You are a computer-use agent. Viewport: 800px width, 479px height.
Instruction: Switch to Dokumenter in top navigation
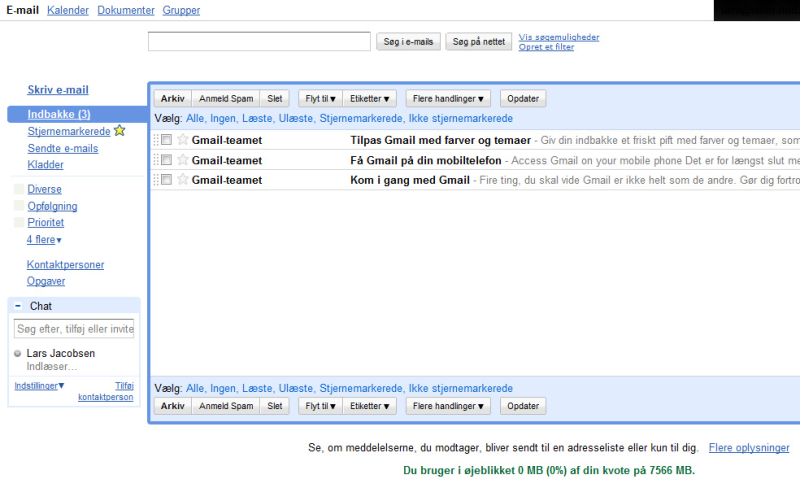126,10
